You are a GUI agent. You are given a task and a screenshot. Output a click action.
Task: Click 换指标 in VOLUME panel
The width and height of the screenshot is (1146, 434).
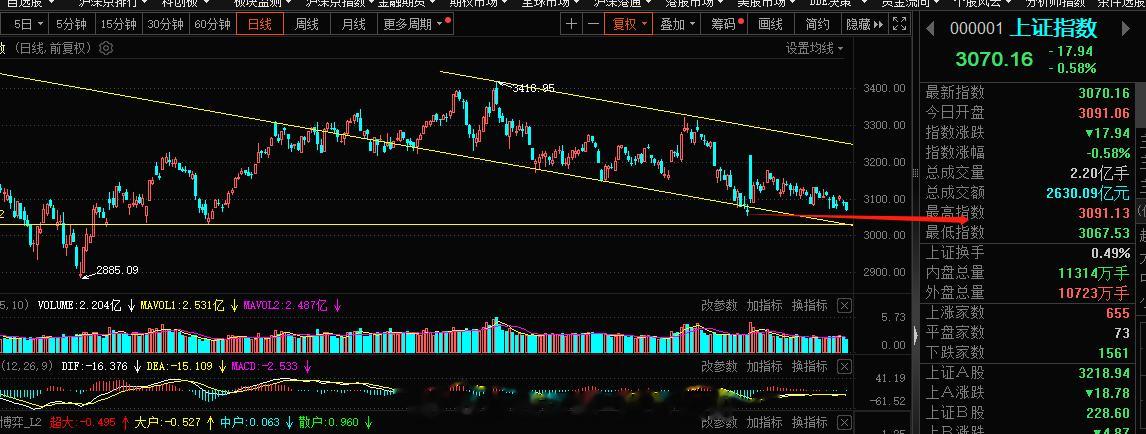tap(810, 305)
